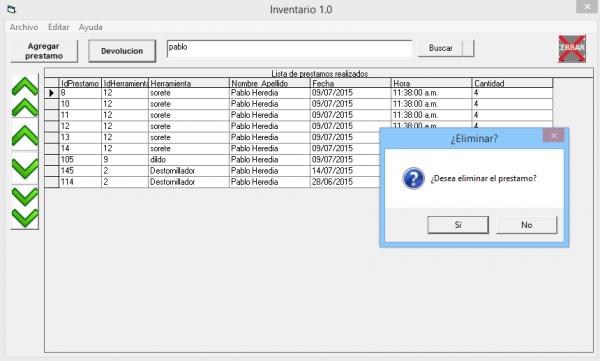Select the IdPrestamo cell "145"

(80, 171)
